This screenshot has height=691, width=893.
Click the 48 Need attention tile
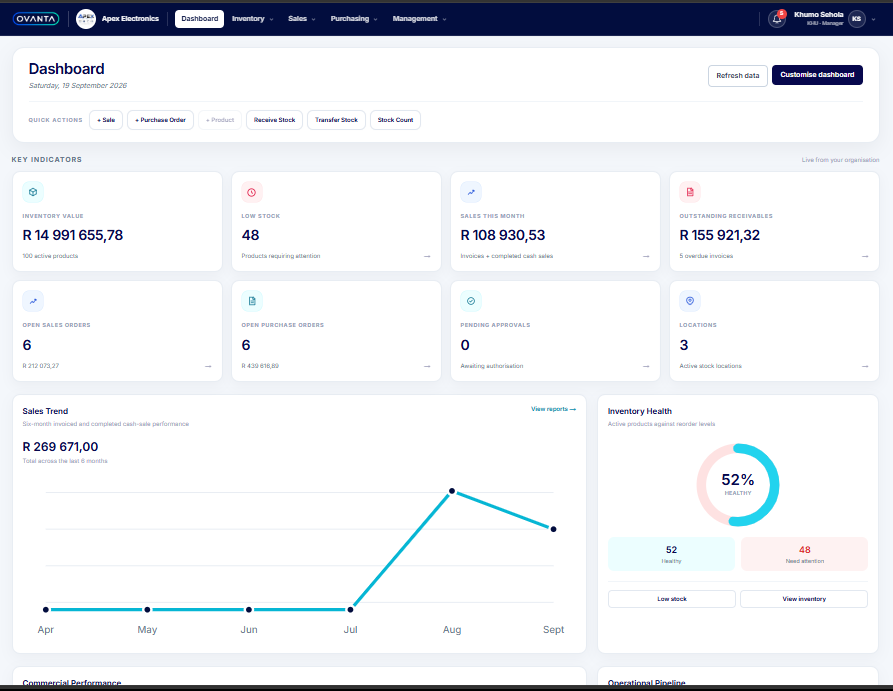804,554
